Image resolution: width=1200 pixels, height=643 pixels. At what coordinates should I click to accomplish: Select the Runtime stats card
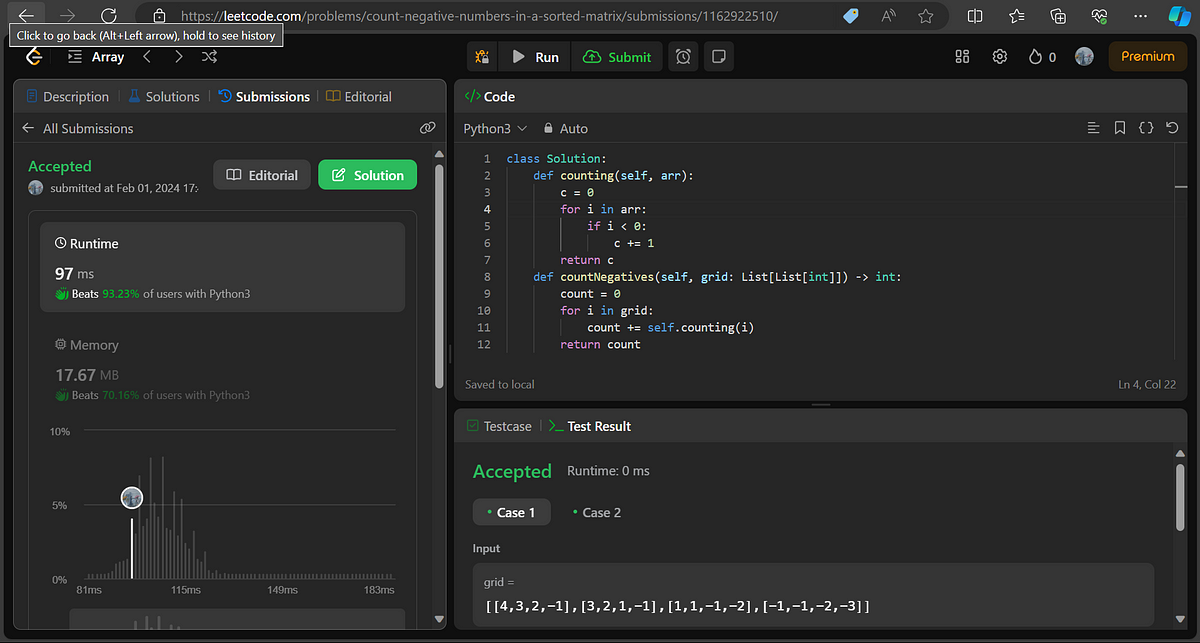pyautogui.click(x=223, y=267)
